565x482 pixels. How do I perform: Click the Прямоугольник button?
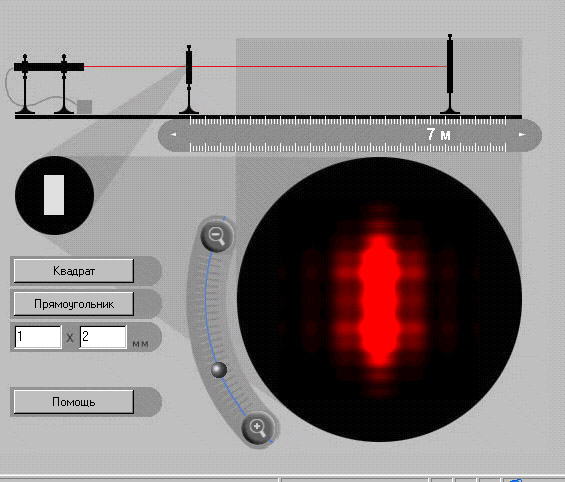coord(74,304)
